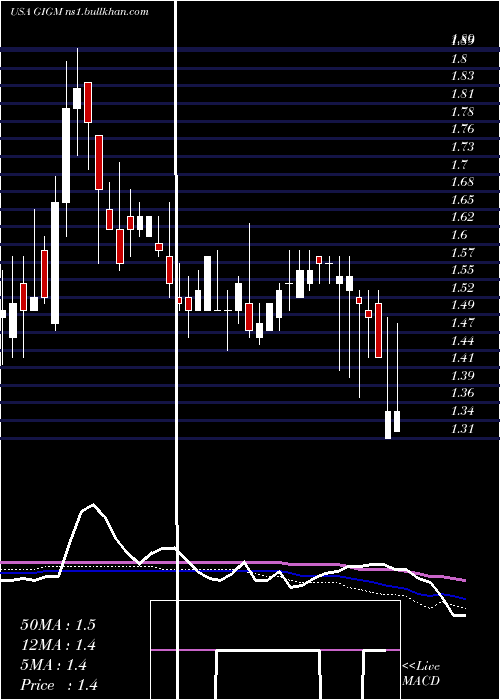The image size is (500, 700).
Task: Click the tallest white candlestick near 1.78
Action: 66,155
